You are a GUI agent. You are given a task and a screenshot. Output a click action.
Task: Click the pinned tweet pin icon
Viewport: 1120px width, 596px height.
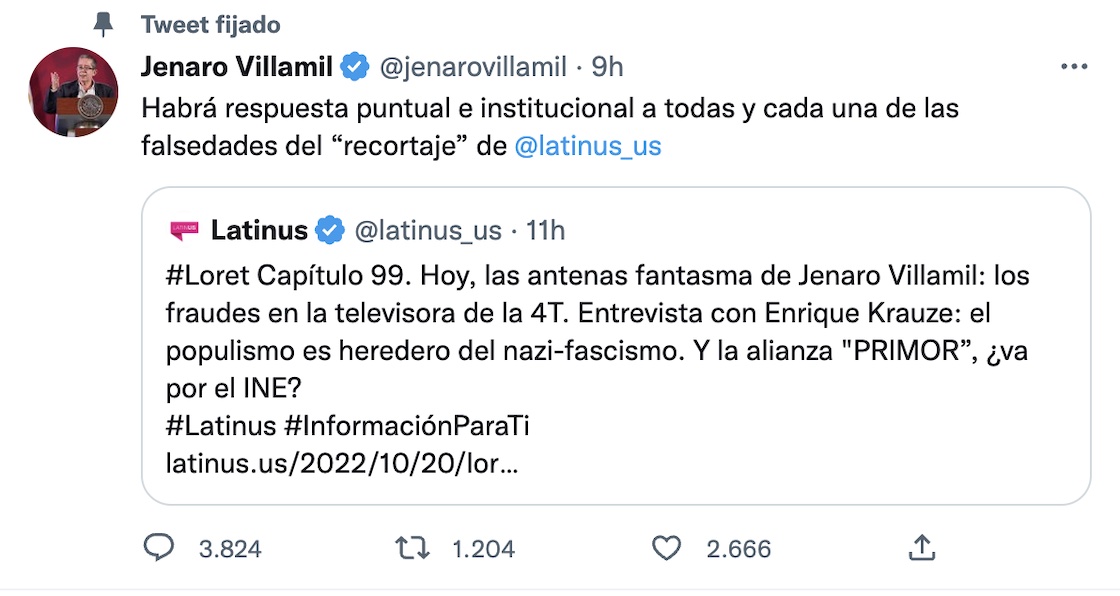point(103,23)
